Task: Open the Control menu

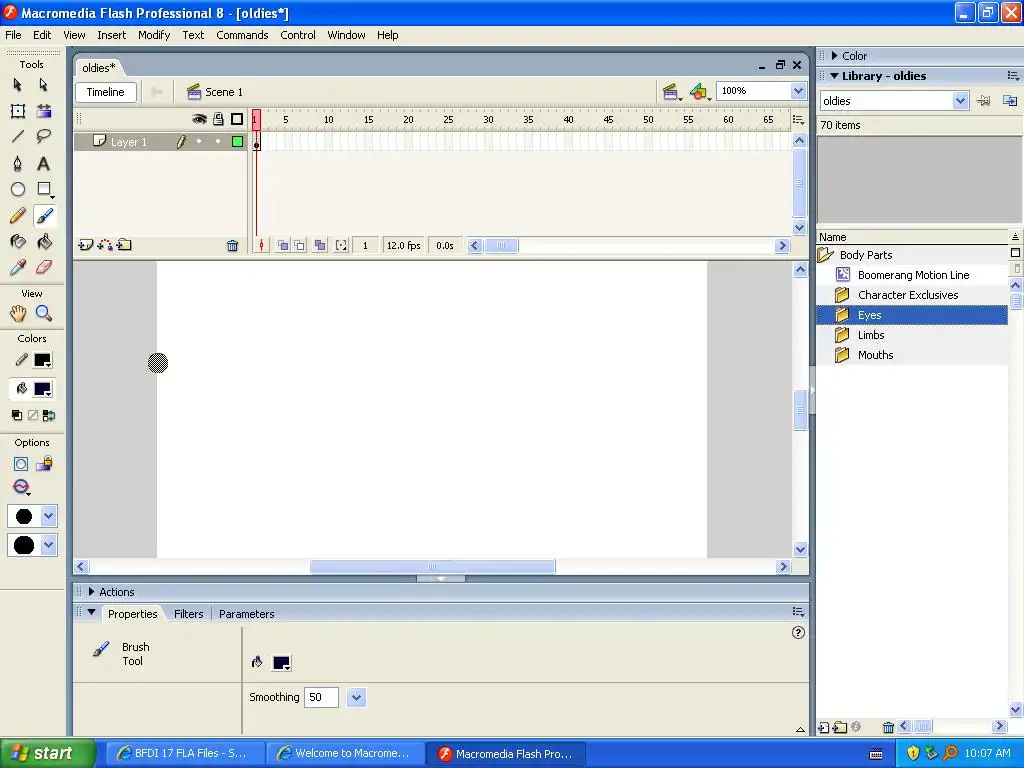Action: tap(298, 35)
